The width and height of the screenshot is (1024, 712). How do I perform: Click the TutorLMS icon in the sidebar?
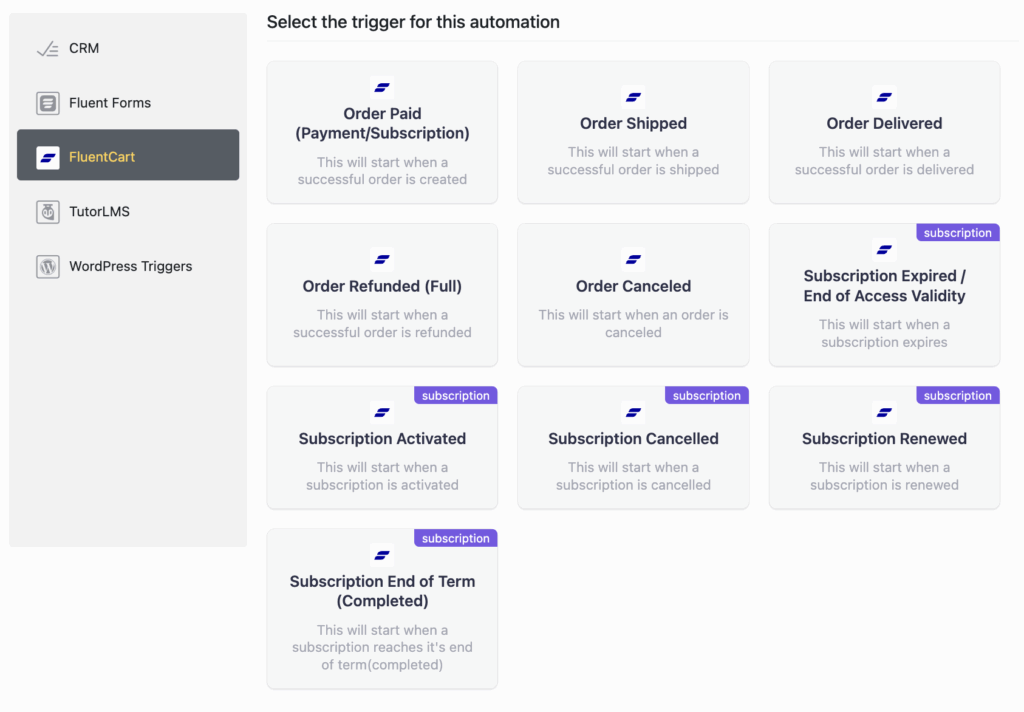pyautogui.click(x=48, y=211)
